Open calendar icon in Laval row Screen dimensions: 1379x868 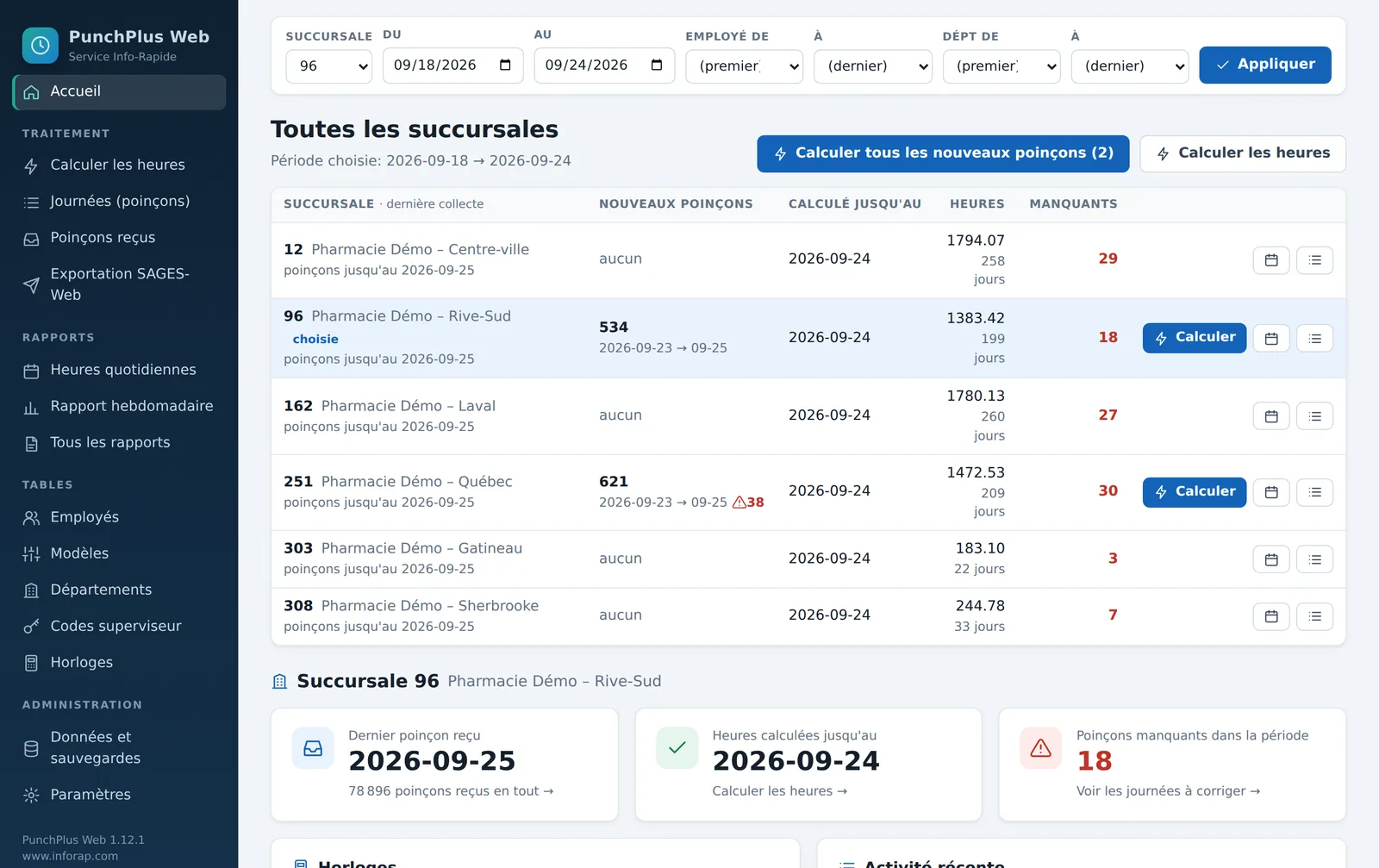1271,416
